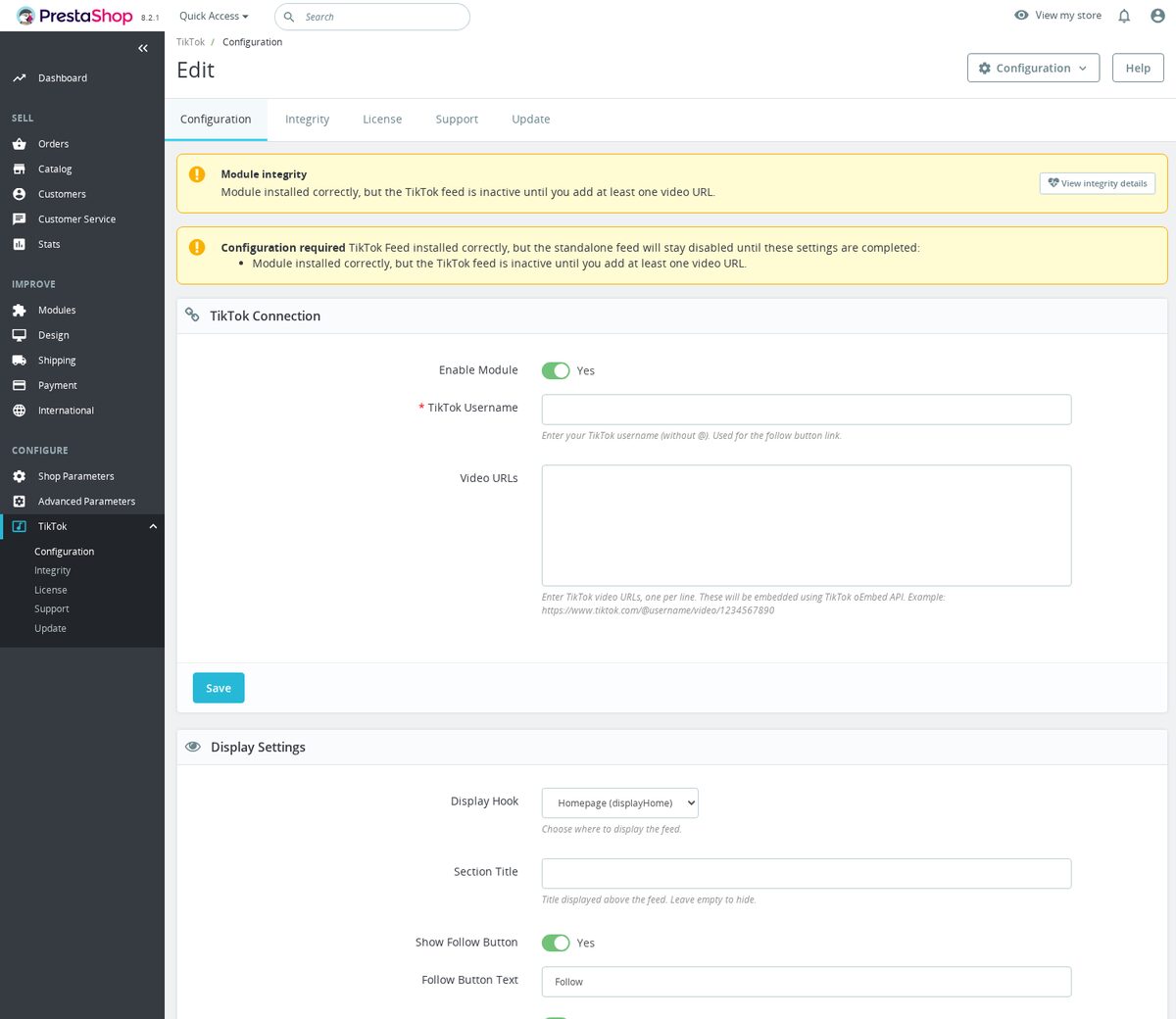Click the Display Settings eye icon
Screen dimensions: 1176x1019
(x=193, y=747)
